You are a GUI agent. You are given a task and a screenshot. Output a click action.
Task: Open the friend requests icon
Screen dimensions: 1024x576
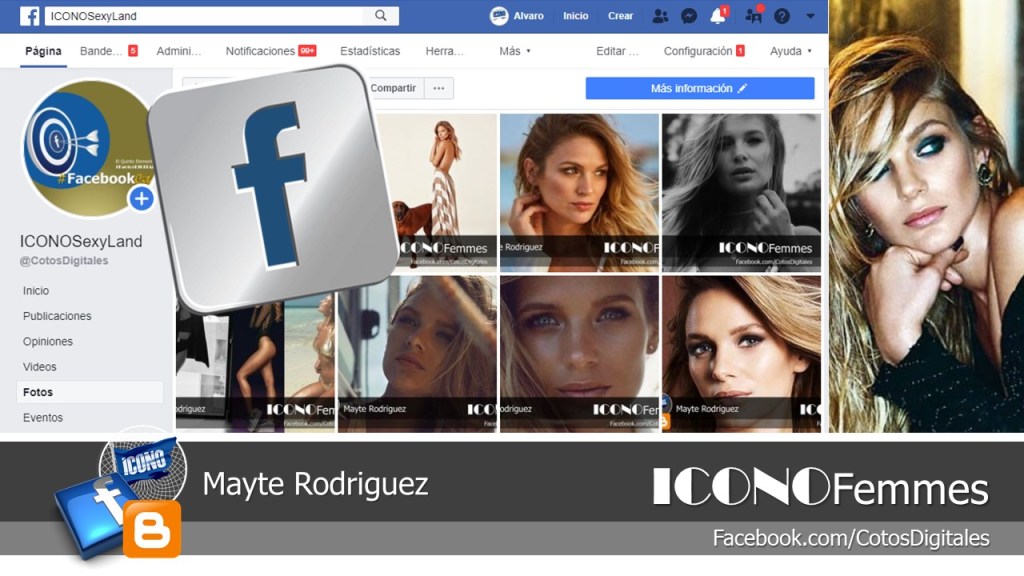[660, 16]
